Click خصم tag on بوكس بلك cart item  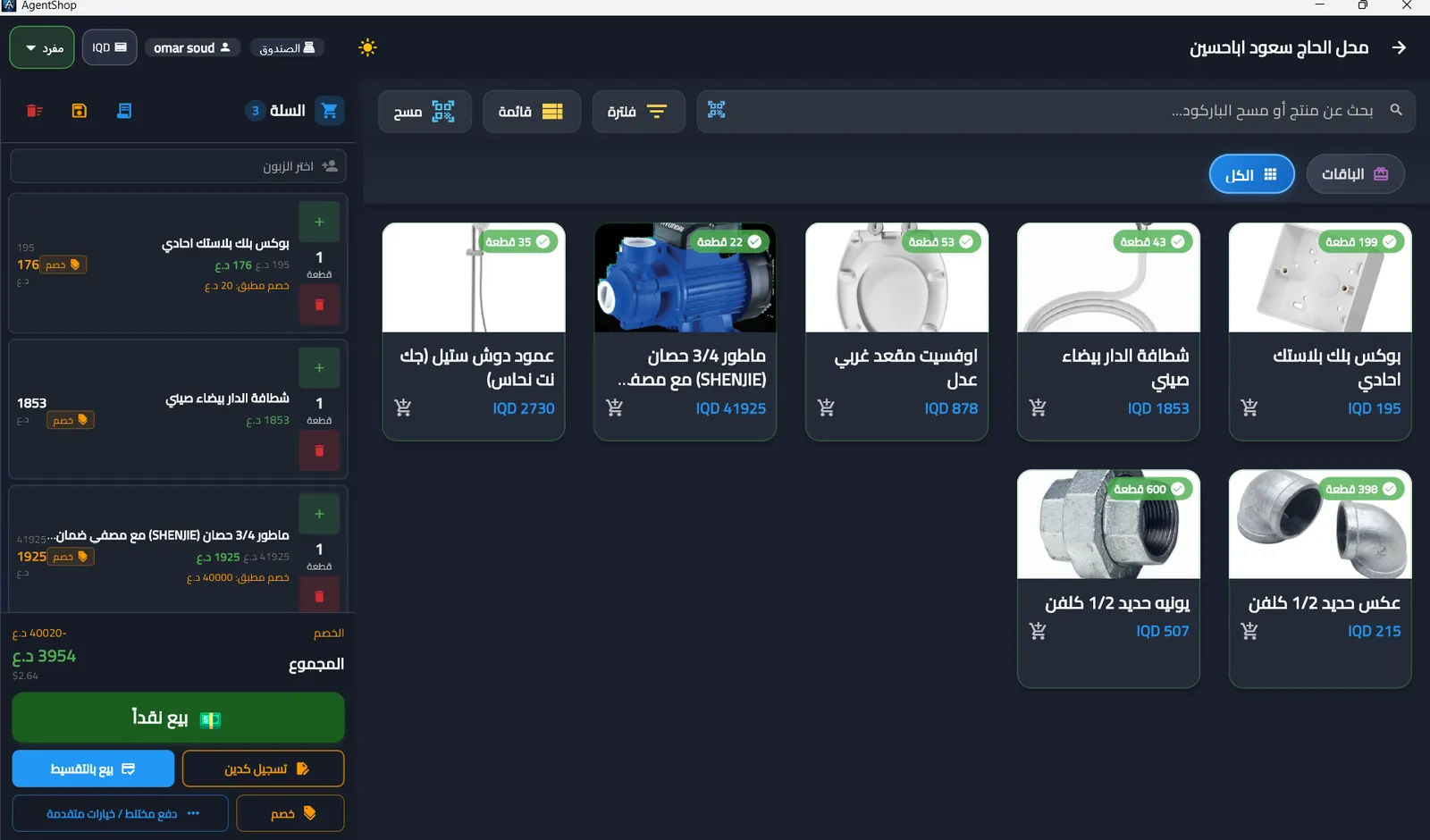coord(63,265)
